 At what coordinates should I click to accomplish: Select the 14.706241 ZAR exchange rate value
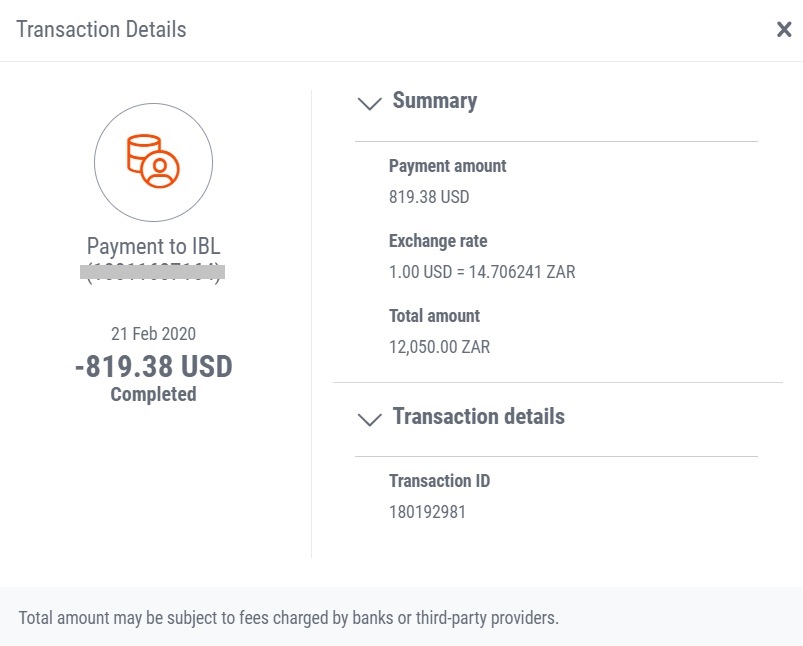[x=481, y=272]
